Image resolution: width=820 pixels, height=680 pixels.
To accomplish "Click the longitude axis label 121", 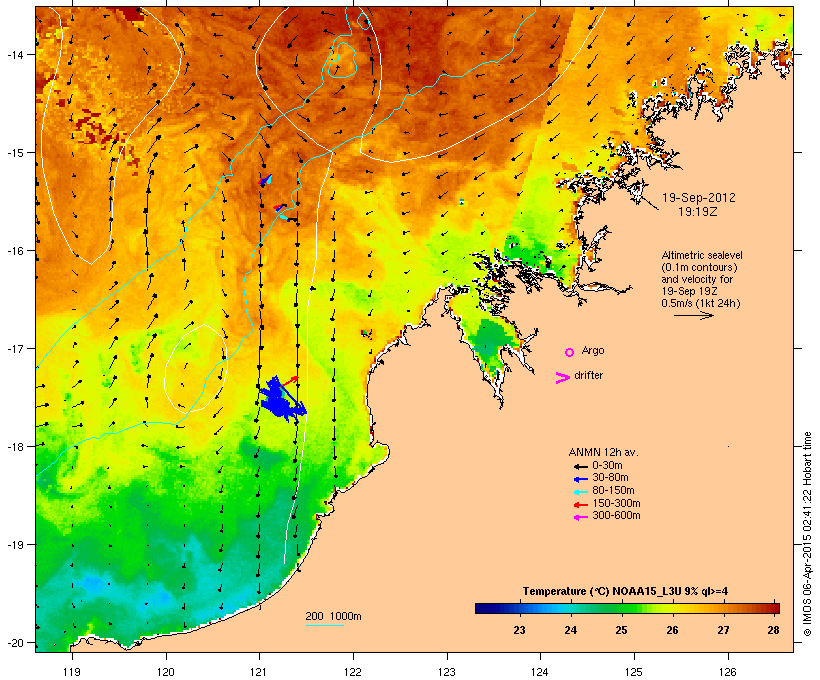I will (x=259, y=672).
